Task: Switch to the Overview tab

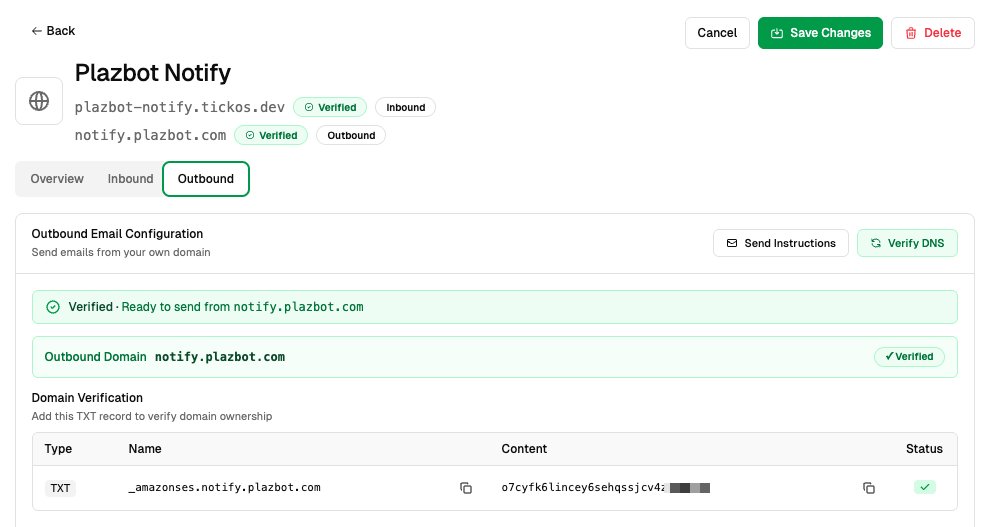Action: tap(57, 179)
